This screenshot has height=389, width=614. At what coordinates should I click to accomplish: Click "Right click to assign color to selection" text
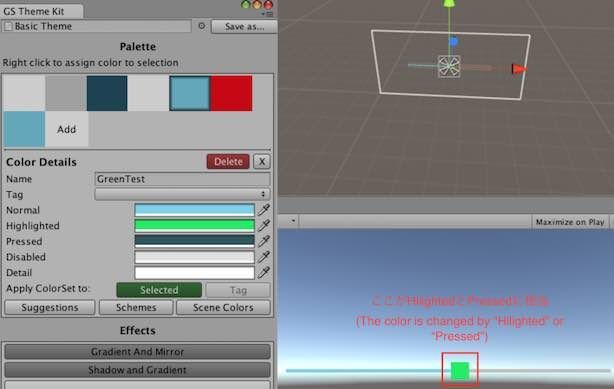(90, 63)
